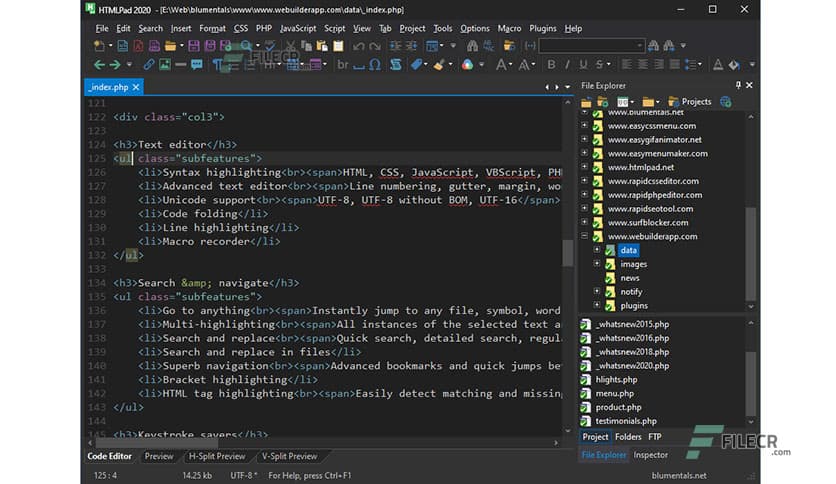Click the green back navigation arrow
Image resolution: width=836 pixels, height=484 pixels.
[99, 65]
